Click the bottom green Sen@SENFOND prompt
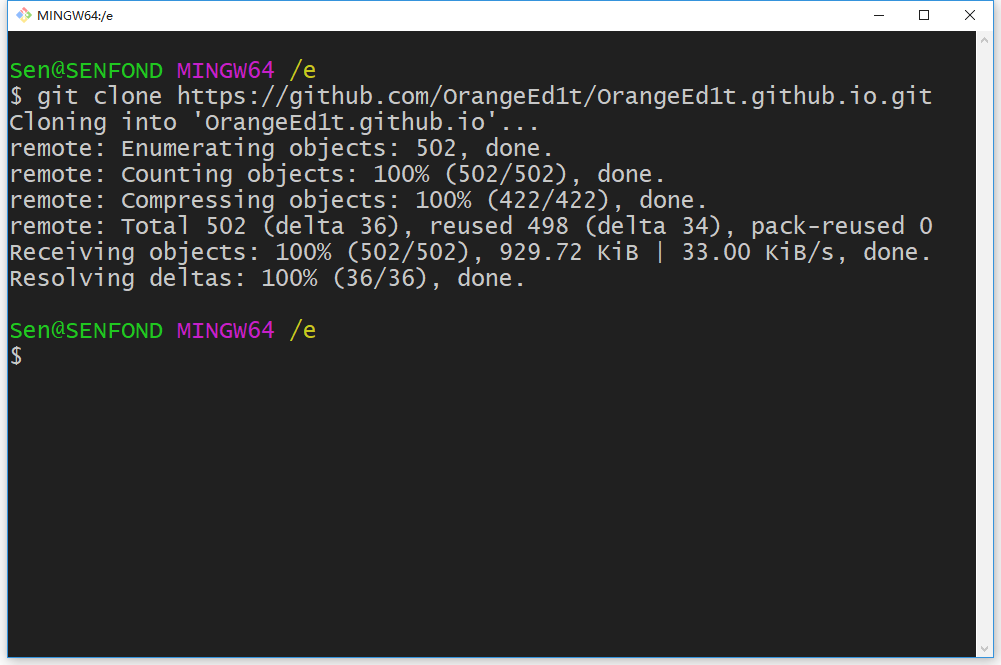Image resolution: width=1001 pixels, height=665 pixels. tap(85, 331)
